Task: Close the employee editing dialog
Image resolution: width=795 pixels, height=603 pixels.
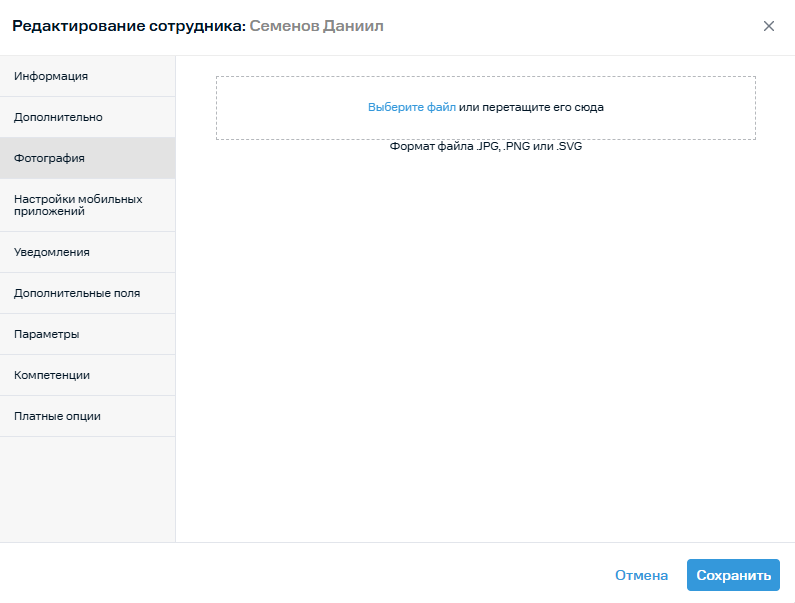Action: click(x=769, y=26)
